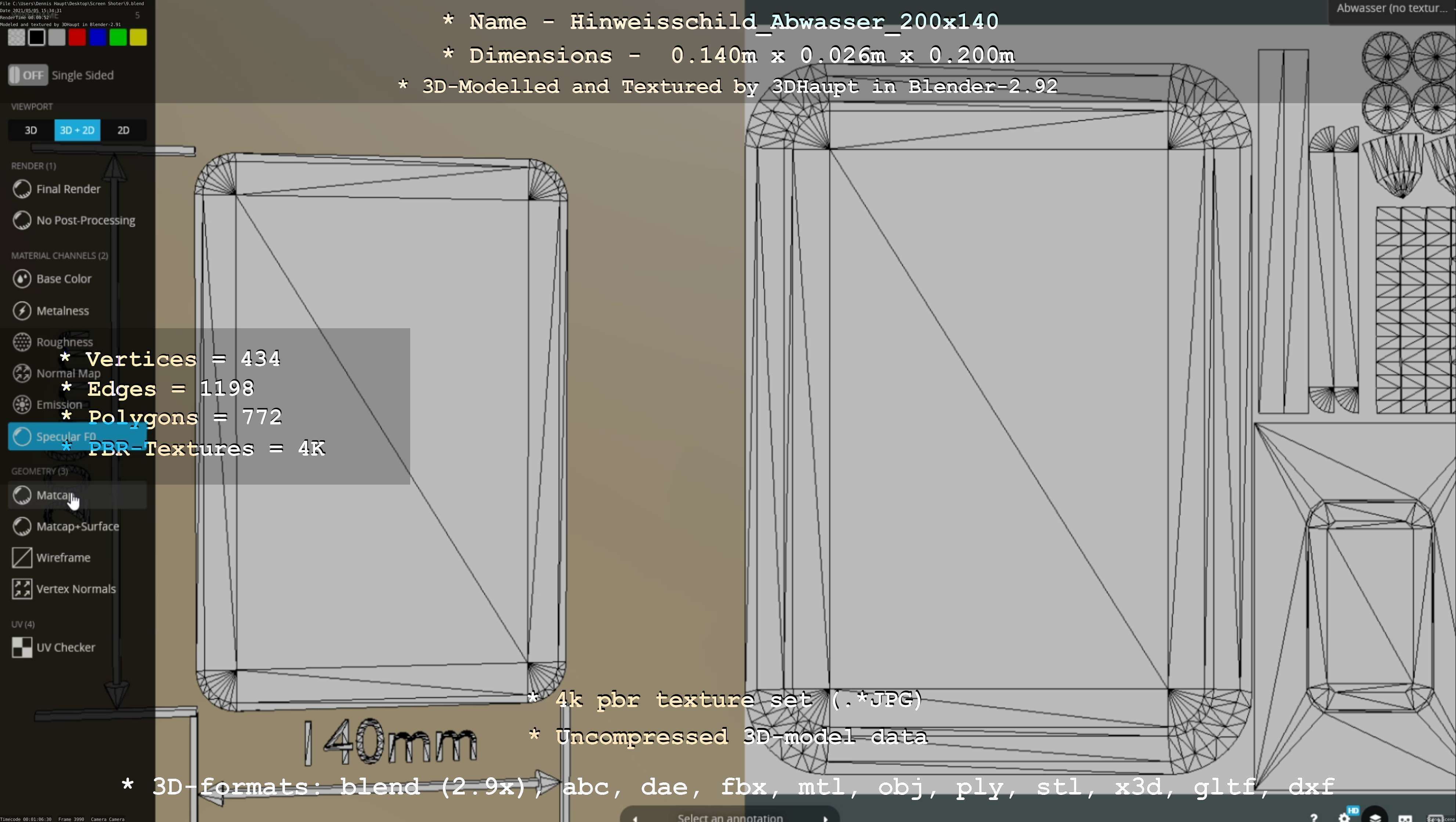Show the Emission channel
The width and height of the screenshot is (1456, 822).
pos(77,405)
